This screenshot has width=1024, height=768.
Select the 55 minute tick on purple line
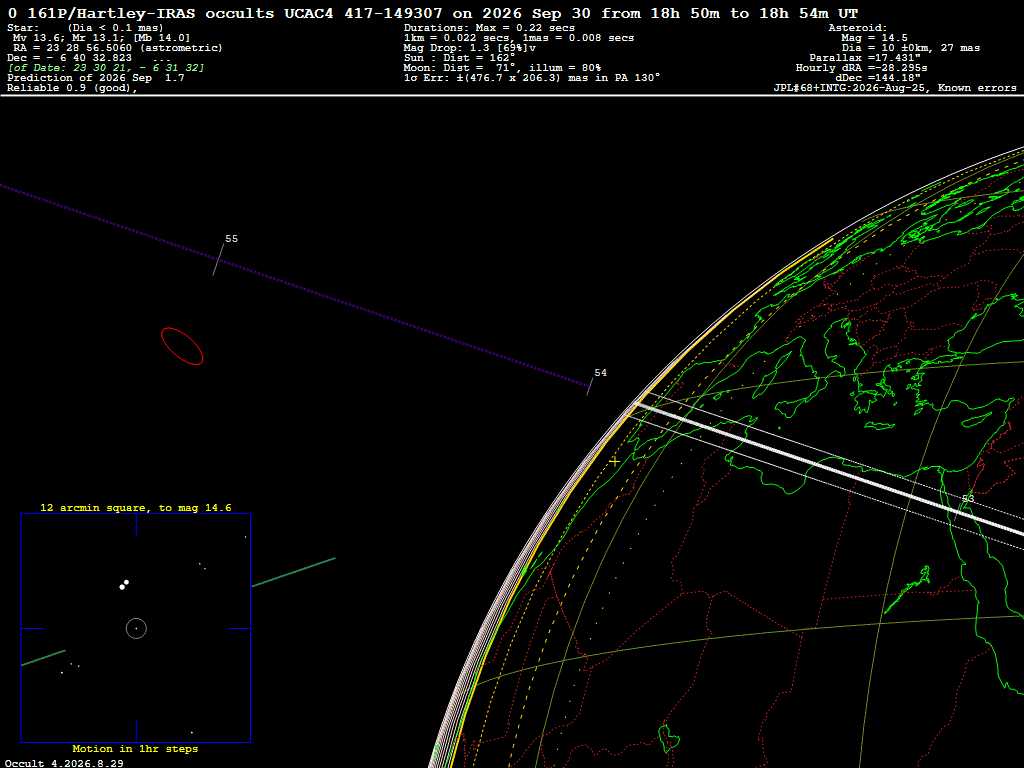click(218, 260)
